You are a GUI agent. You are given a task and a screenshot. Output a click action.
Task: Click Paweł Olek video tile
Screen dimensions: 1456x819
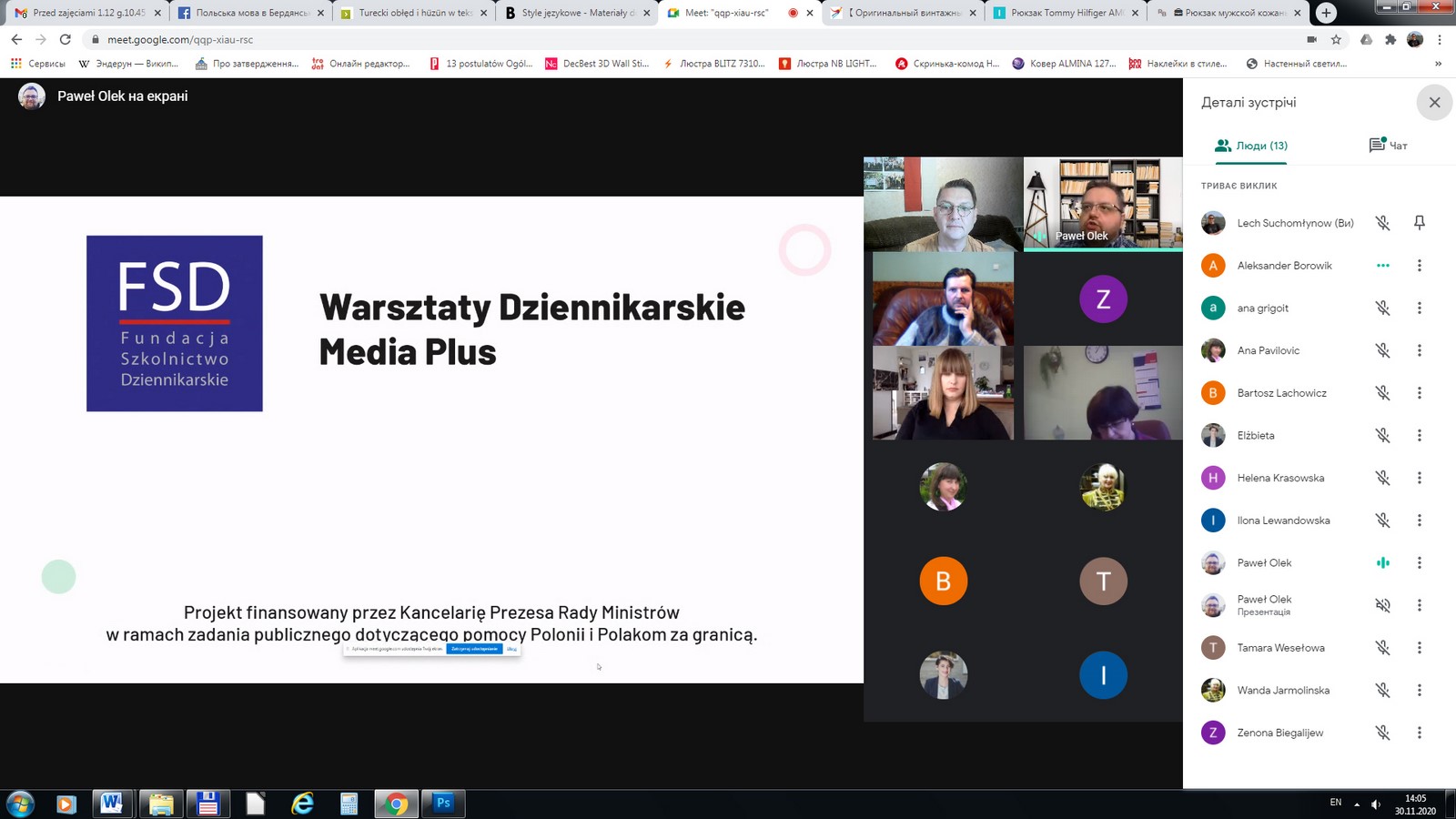[1103, 203]
